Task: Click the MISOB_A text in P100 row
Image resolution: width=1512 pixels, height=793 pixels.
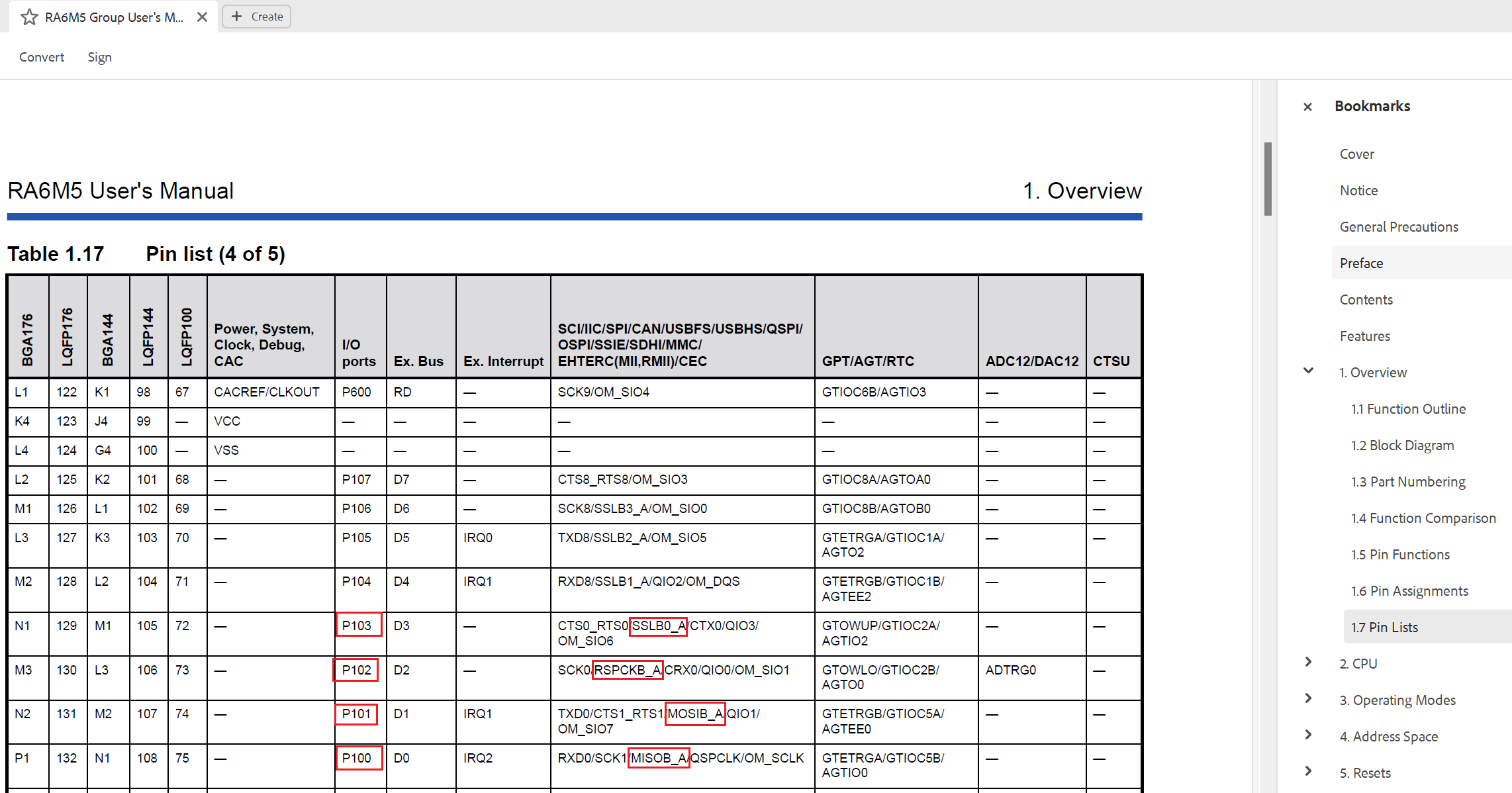Action: point(659,758)
